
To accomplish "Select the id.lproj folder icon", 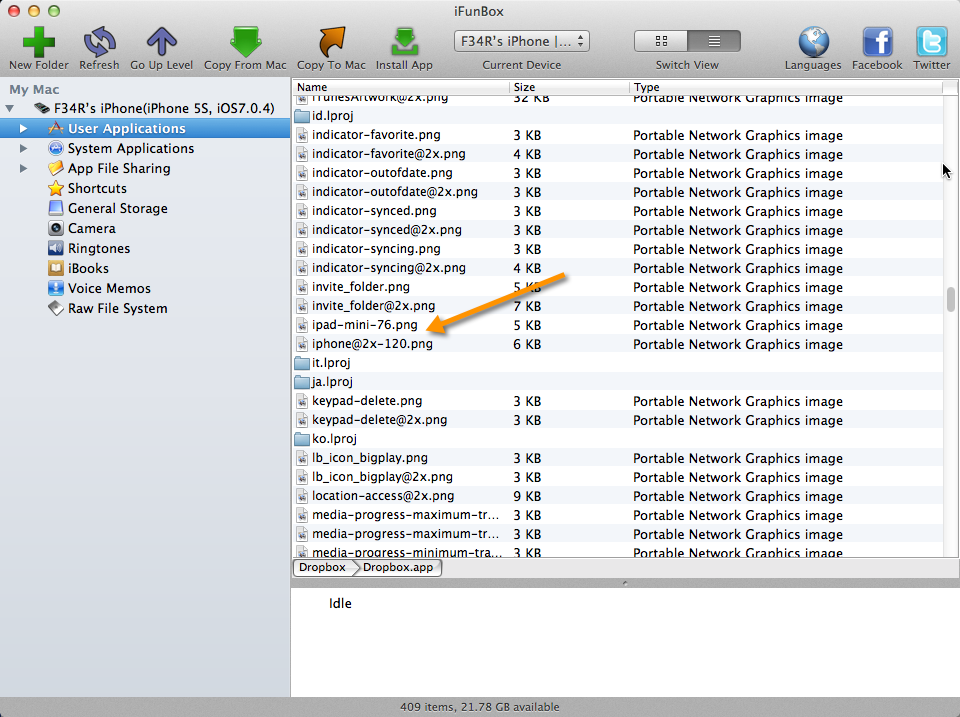I will [302, 116].
